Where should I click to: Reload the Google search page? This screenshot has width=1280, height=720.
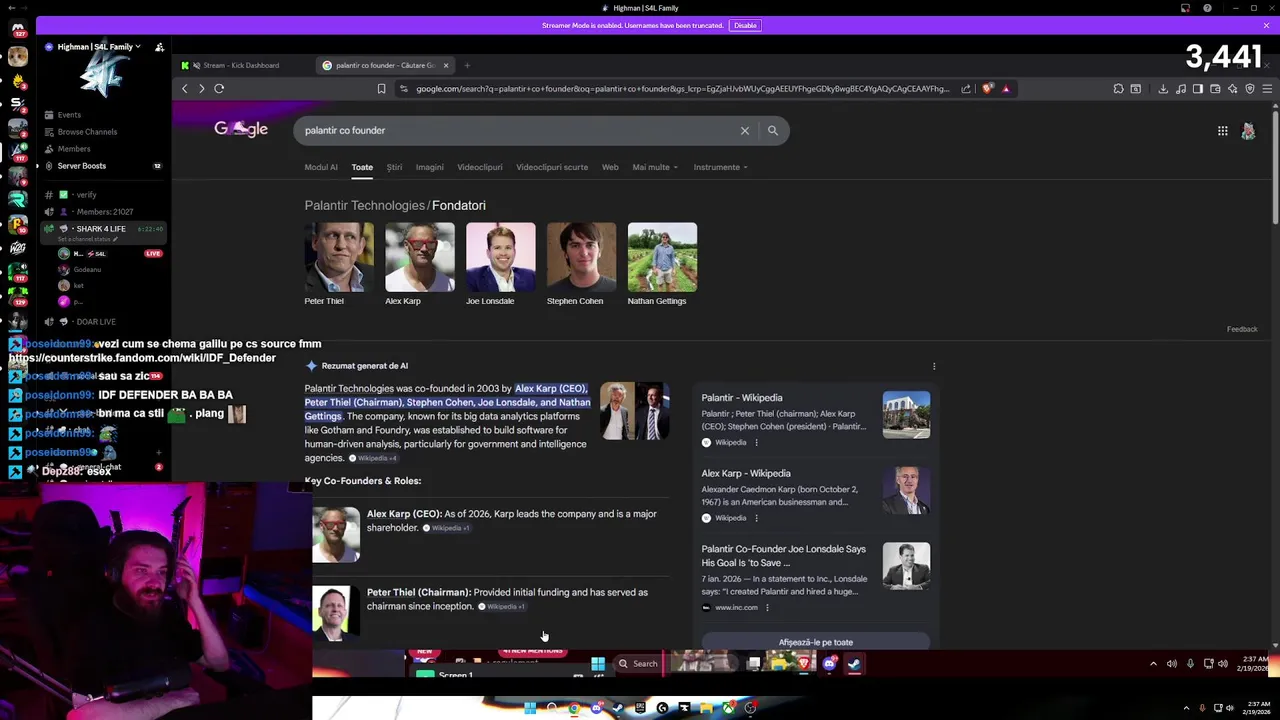(x=219, y=88)
